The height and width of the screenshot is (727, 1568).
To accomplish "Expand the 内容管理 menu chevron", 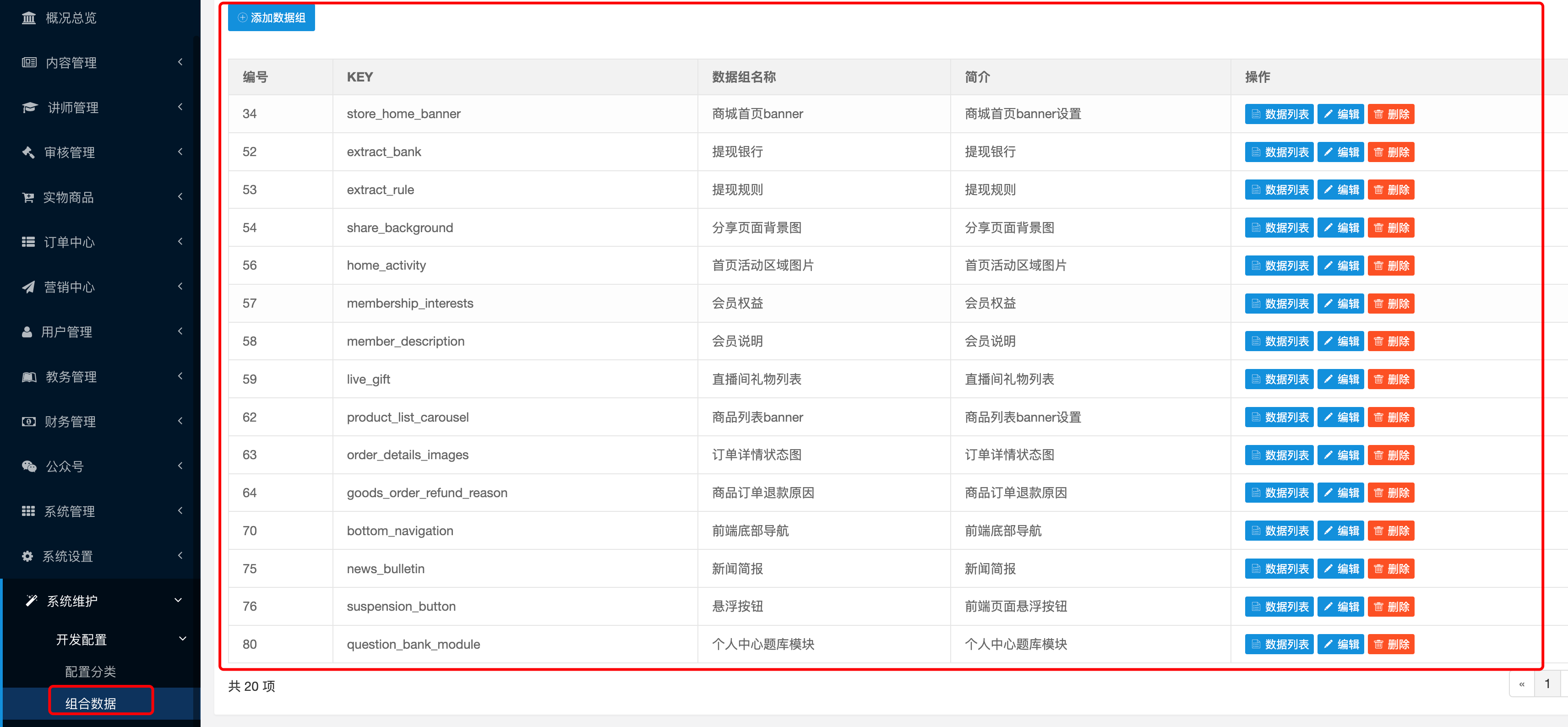I will [180, 62].
